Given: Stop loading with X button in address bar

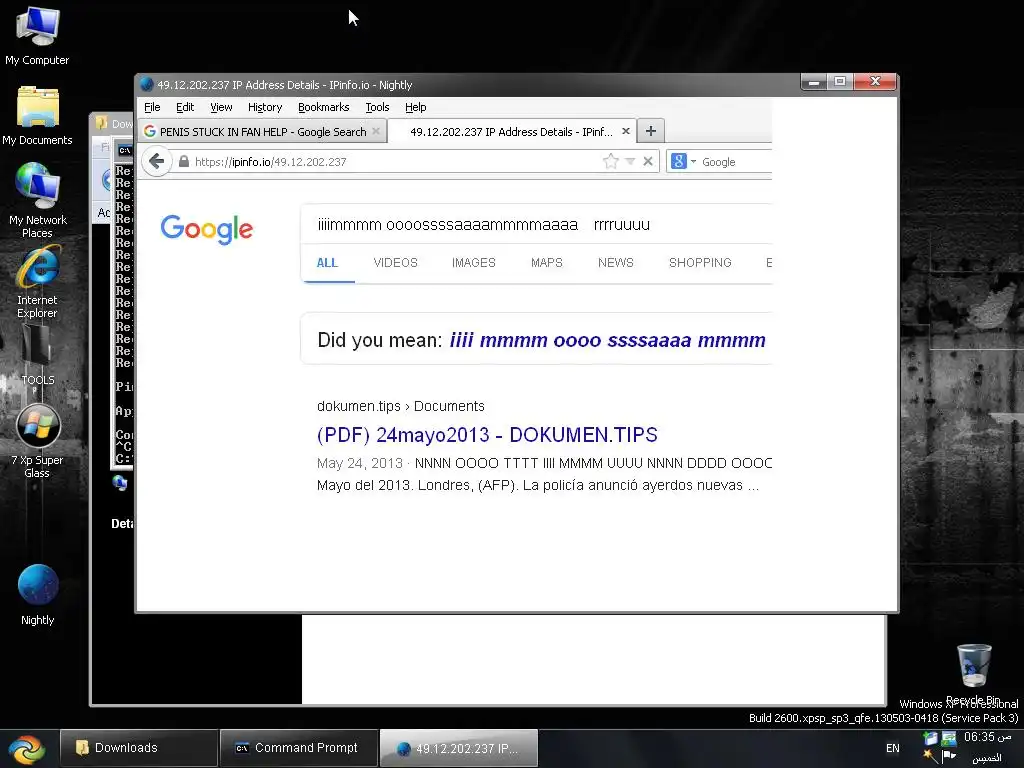Looking at the screenshot, I should (x=647, y=161).
